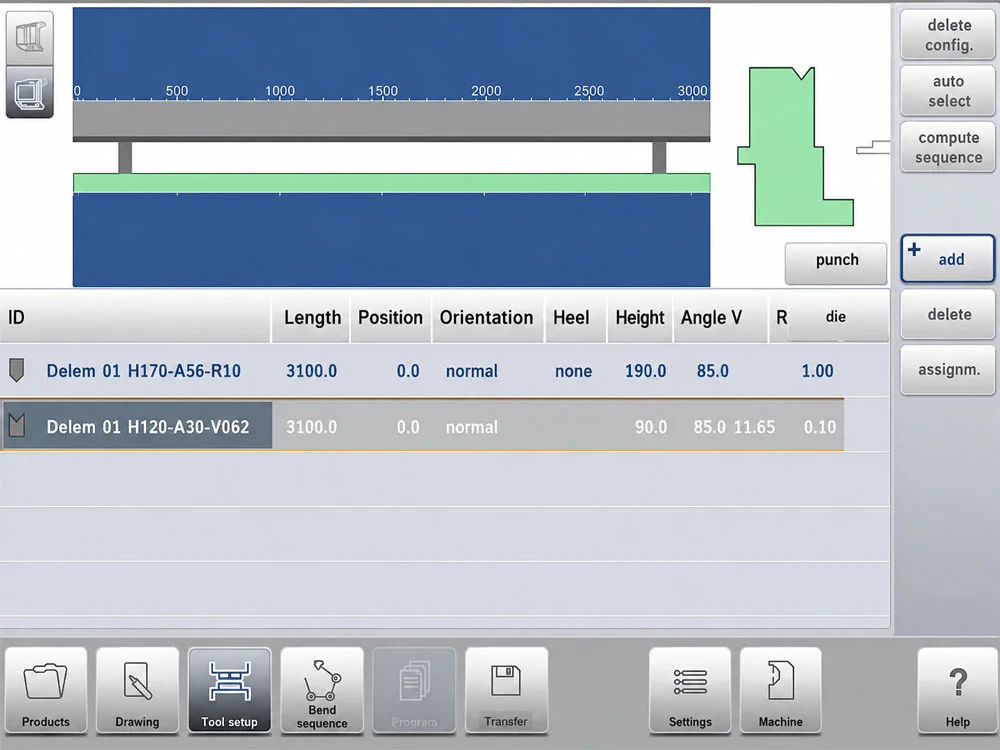1000x750 pixels.
Task: Click the greyed Program tab
Action: coord(415,691)
